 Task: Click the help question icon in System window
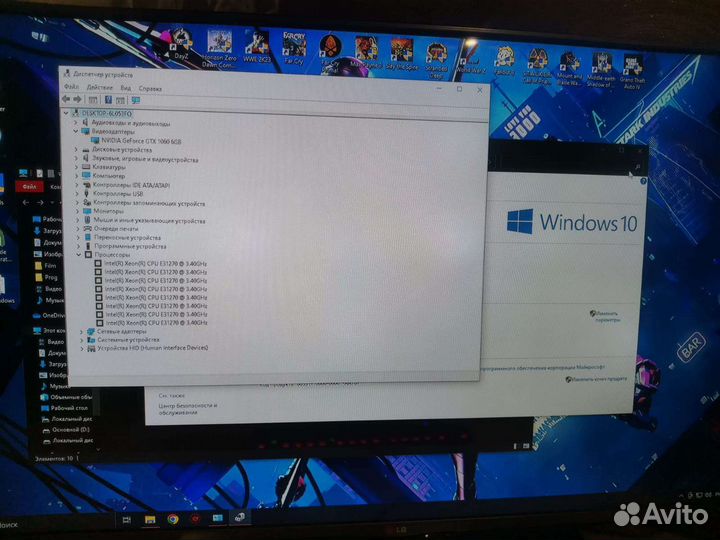(643, 181)
